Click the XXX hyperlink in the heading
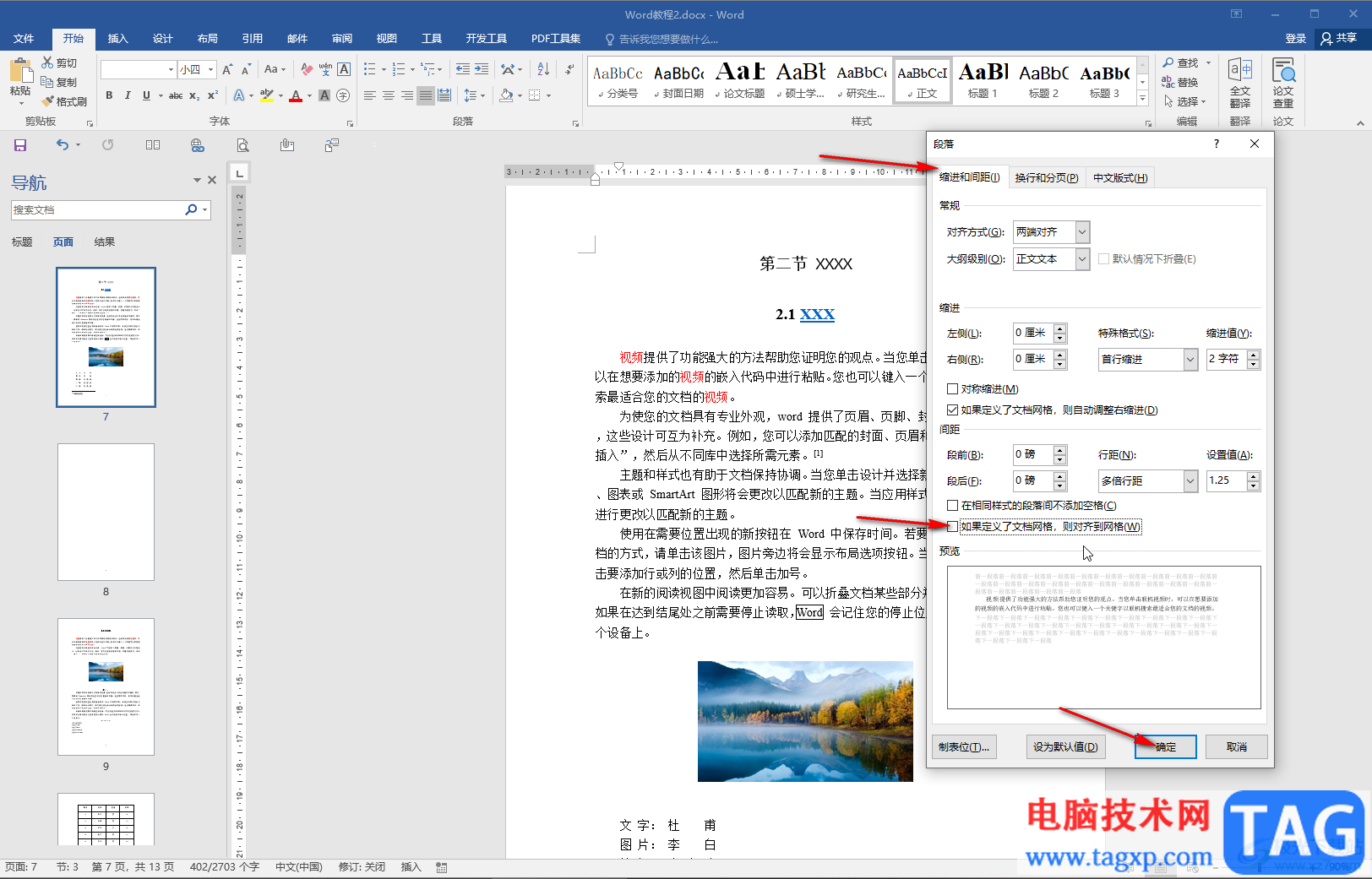The width and height of the screenshot is (1372, 879). pyautogui.click(x=817, y=315)
